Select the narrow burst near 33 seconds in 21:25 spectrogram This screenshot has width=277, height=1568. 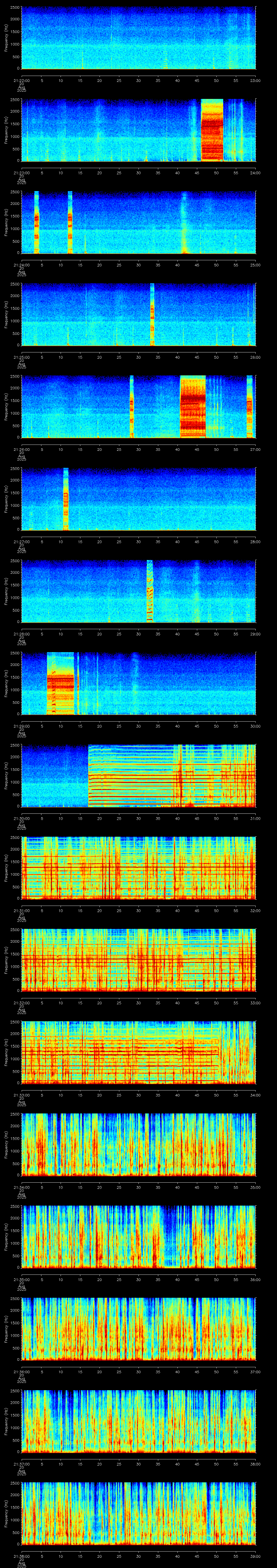tap(152, 314)
